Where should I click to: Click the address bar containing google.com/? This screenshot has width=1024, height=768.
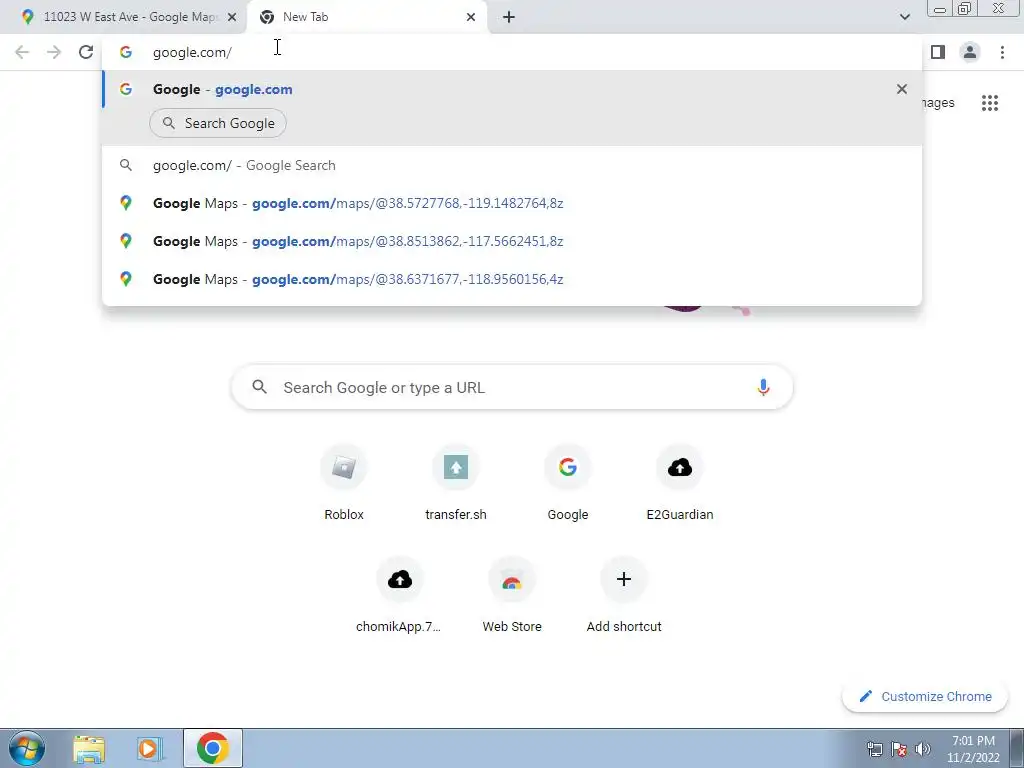click(512, 52)
